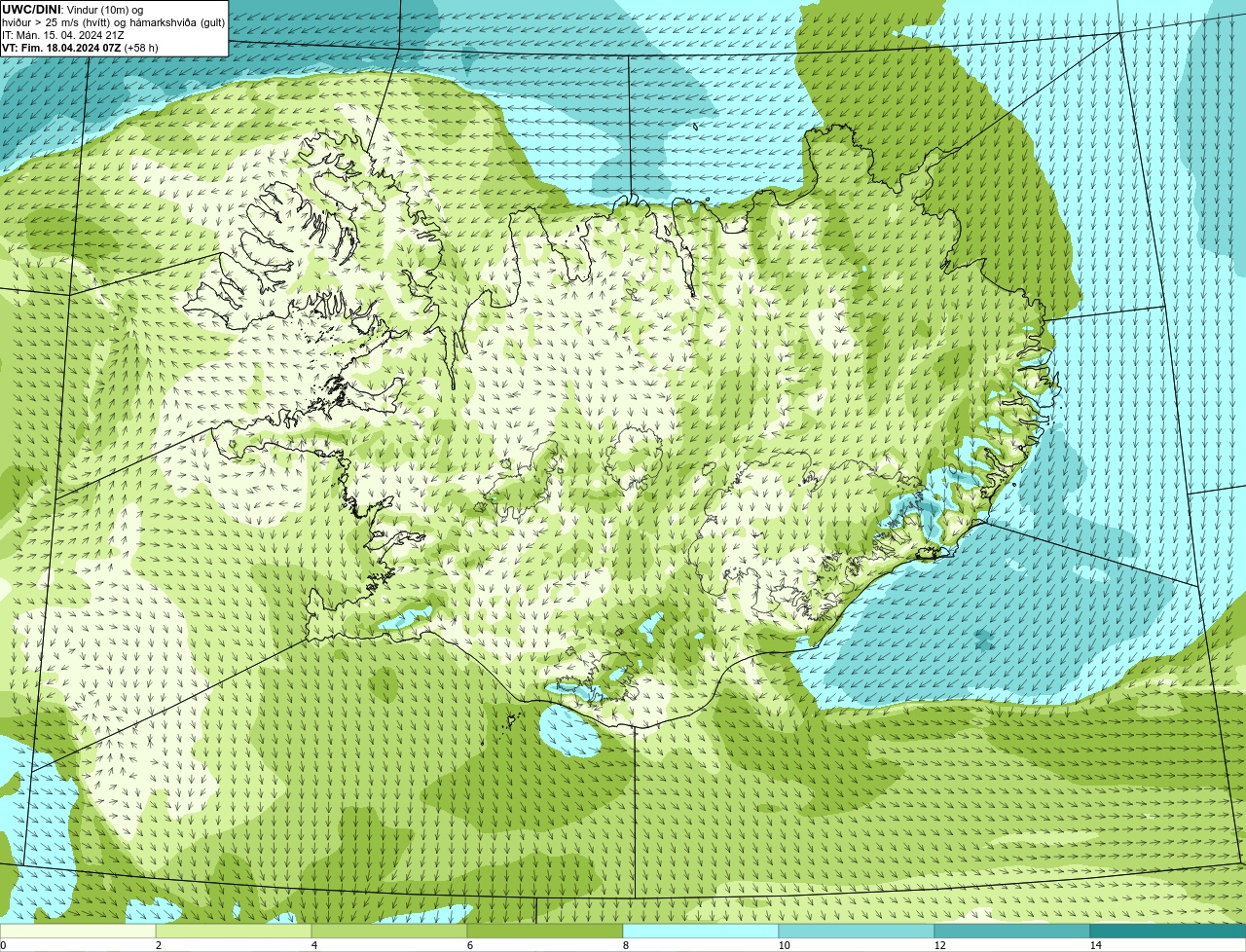Image resolution: width=1246 pixels, height=952 pixels.
Task: Select the title line "UWC/DINI: Vindur (10m) og"
Action: [73, 10]
